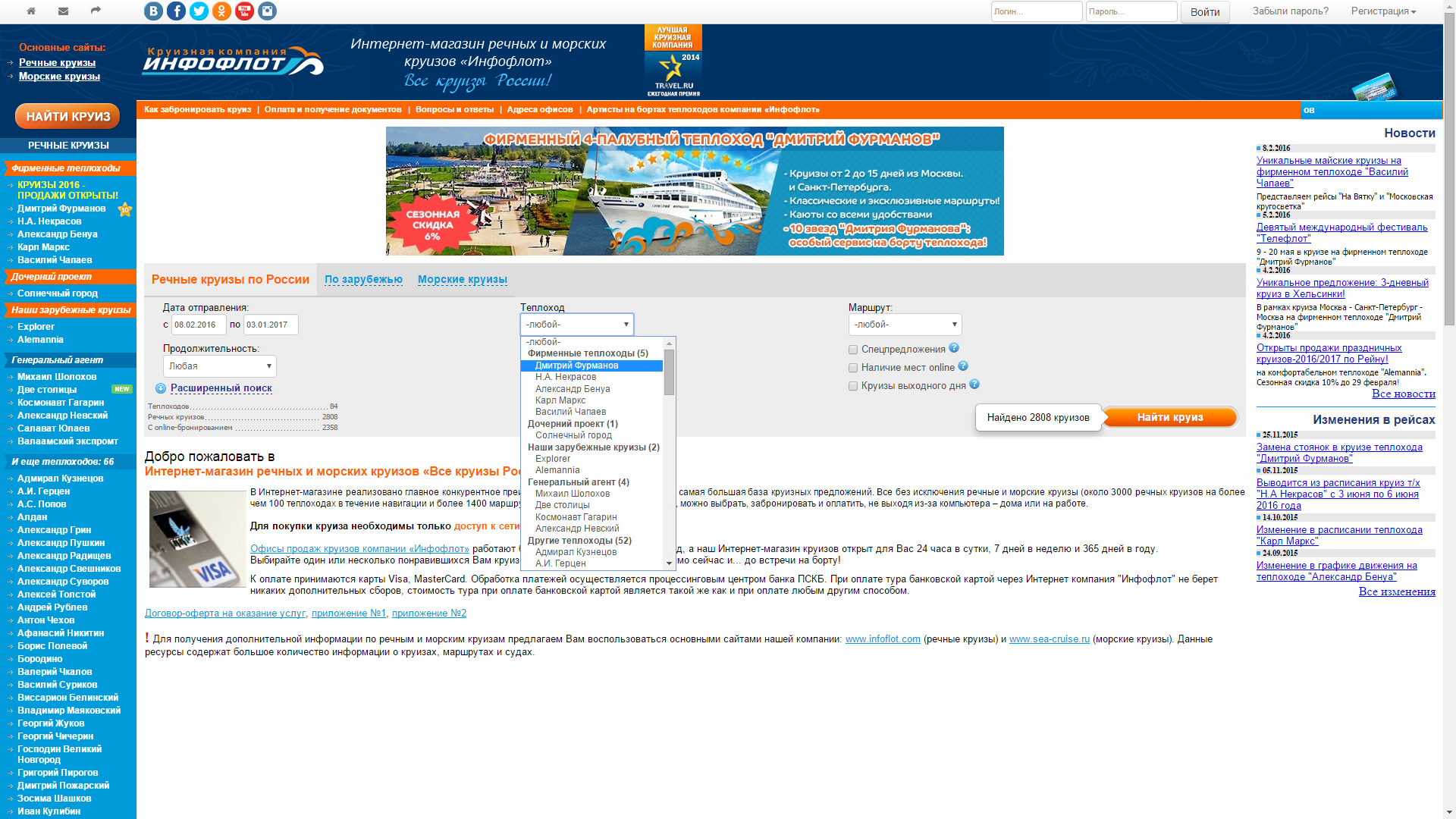This screenshot has height=819, width=1456.
Task: Switch to Морские круизы tab
Action: (462, 280)
